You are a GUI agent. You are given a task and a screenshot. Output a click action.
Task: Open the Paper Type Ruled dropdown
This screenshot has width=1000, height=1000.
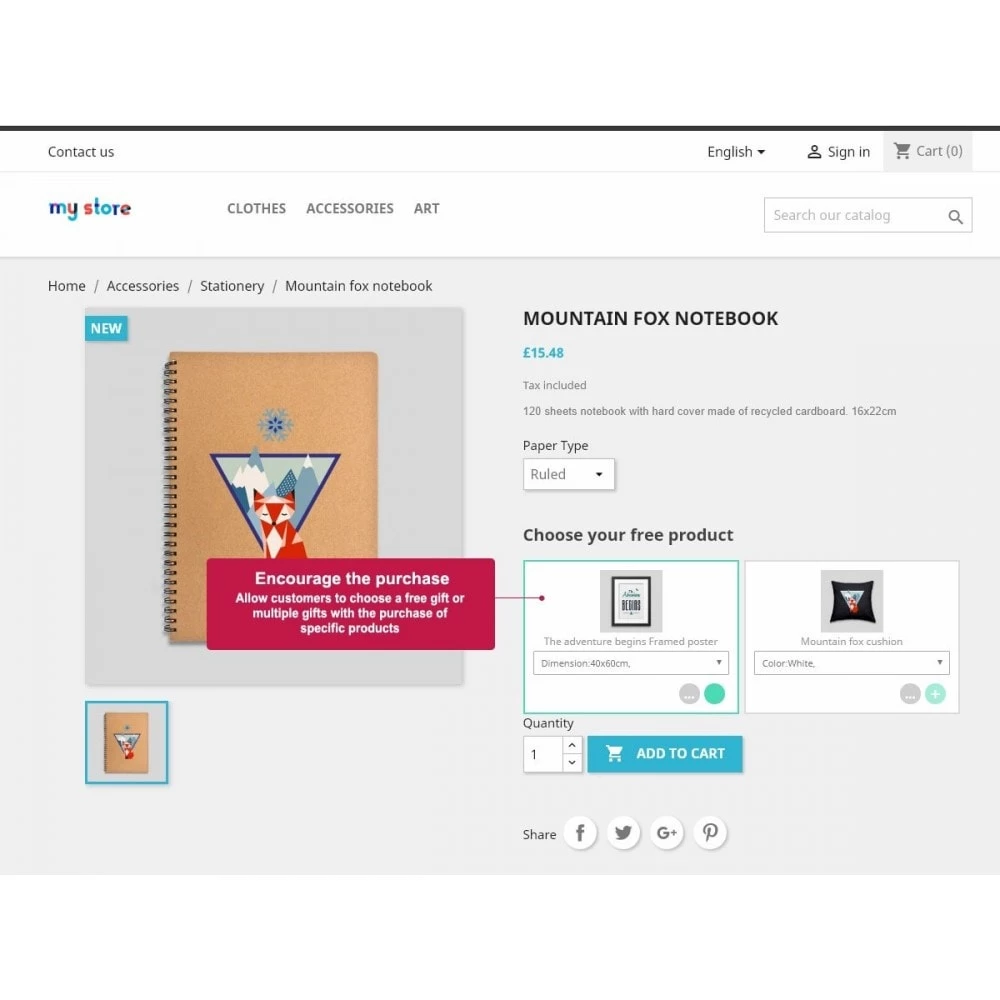click(x=569, y=474)
